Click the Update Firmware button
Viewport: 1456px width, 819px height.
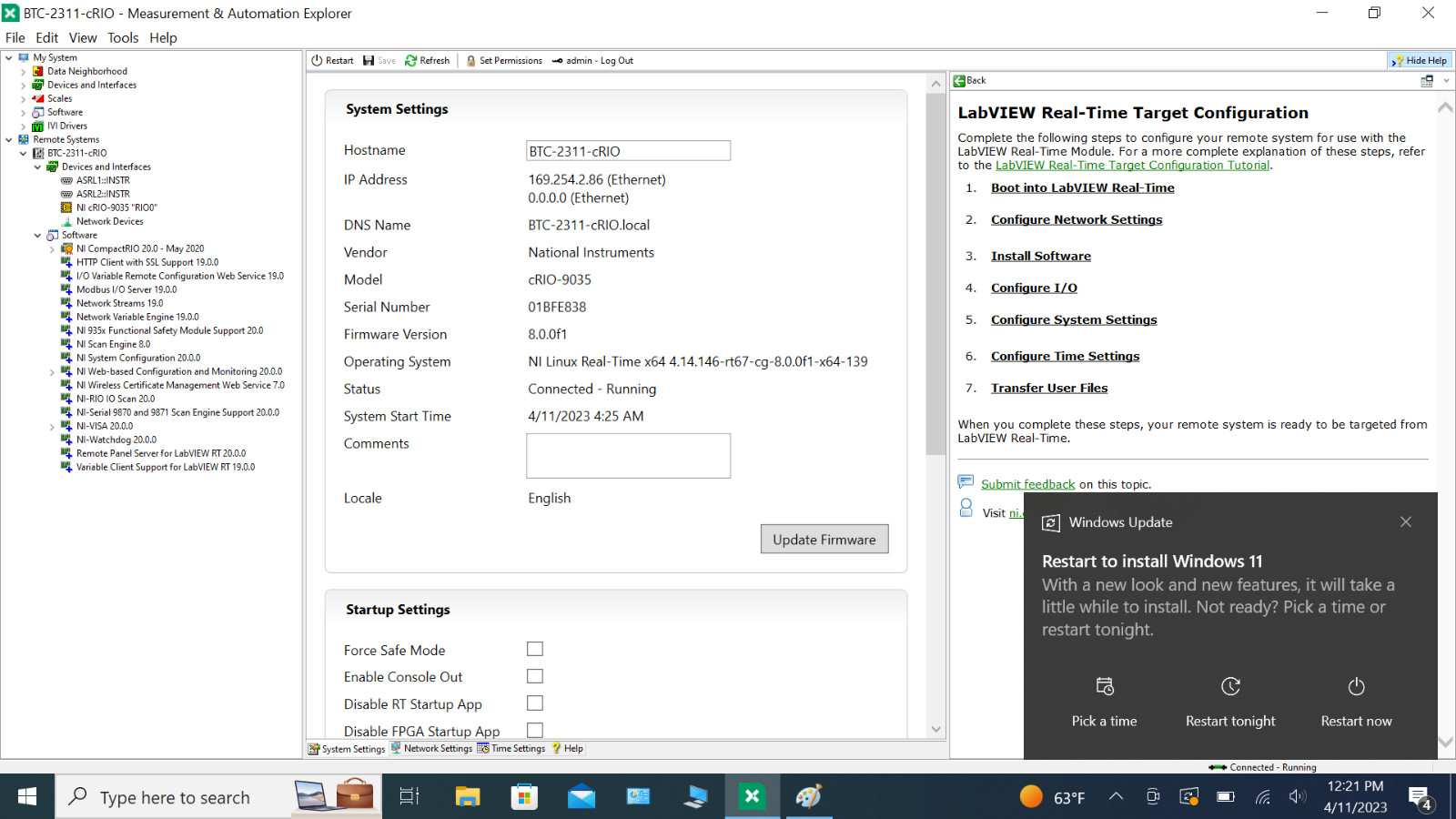pos(824,539)
